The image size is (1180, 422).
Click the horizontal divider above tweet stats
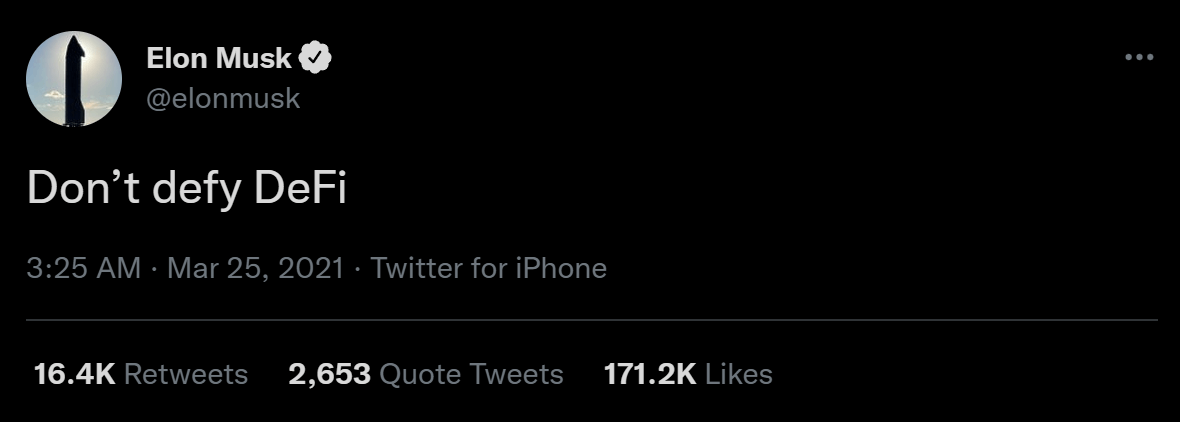click(590, 320)
